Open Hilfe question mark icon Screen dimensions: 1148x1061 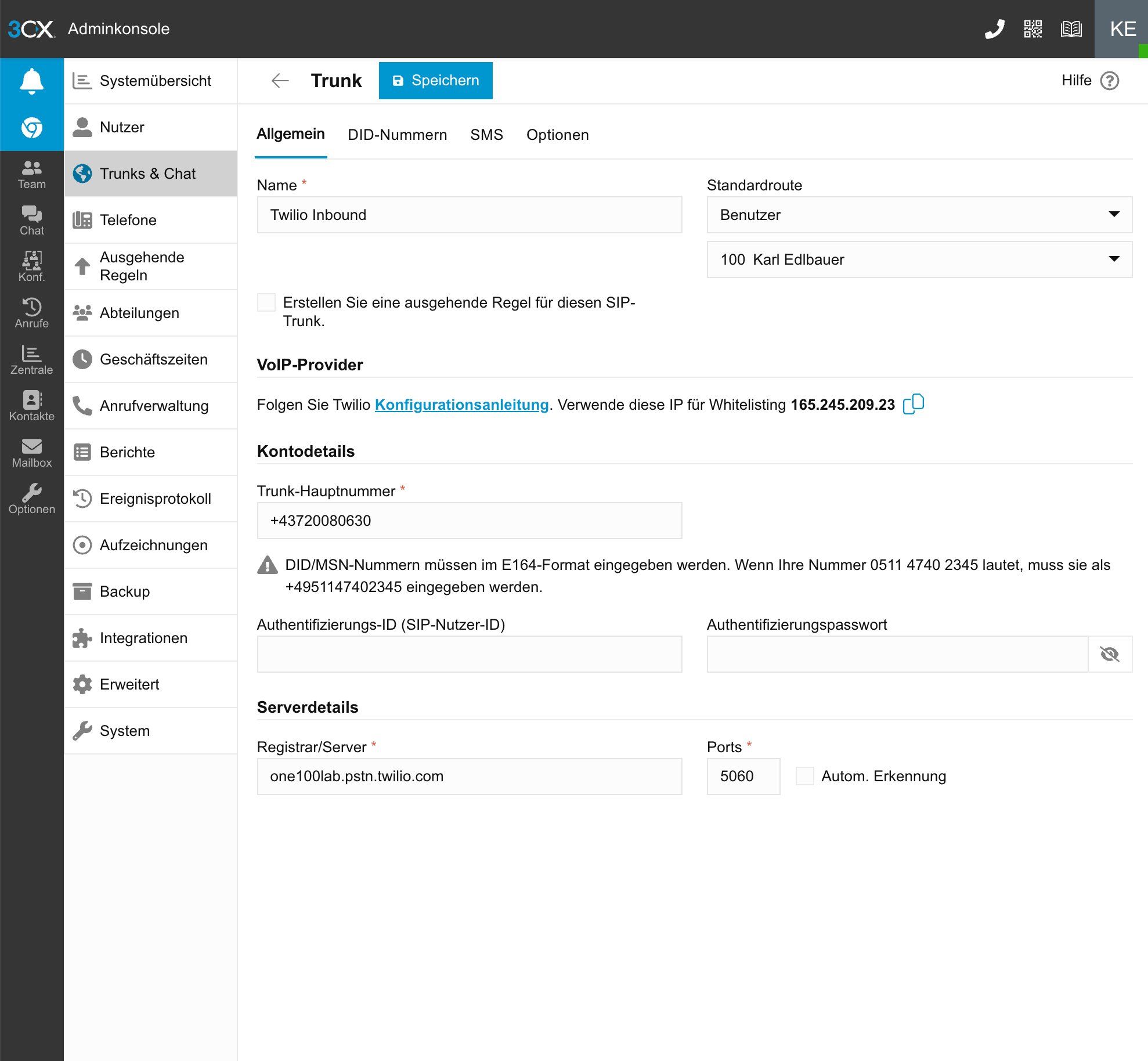1109,81
